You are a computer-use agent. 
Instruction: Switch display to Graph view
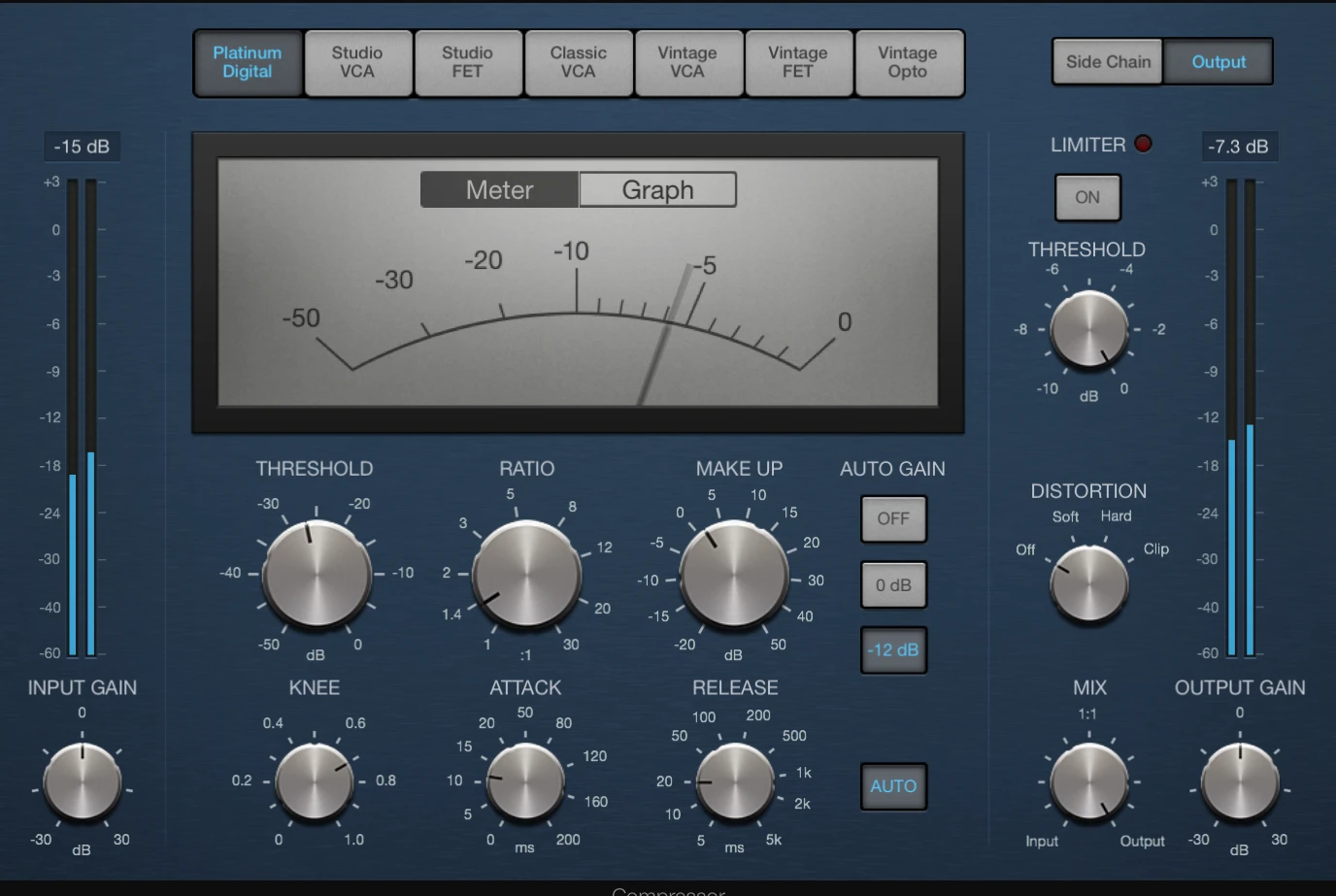(x=657, y=189)
